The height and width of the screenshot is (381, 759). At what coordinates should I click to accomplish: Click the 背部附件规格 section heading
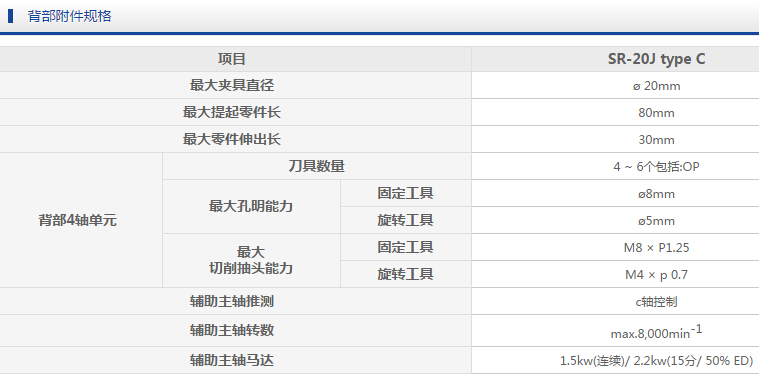click(69, 16)
